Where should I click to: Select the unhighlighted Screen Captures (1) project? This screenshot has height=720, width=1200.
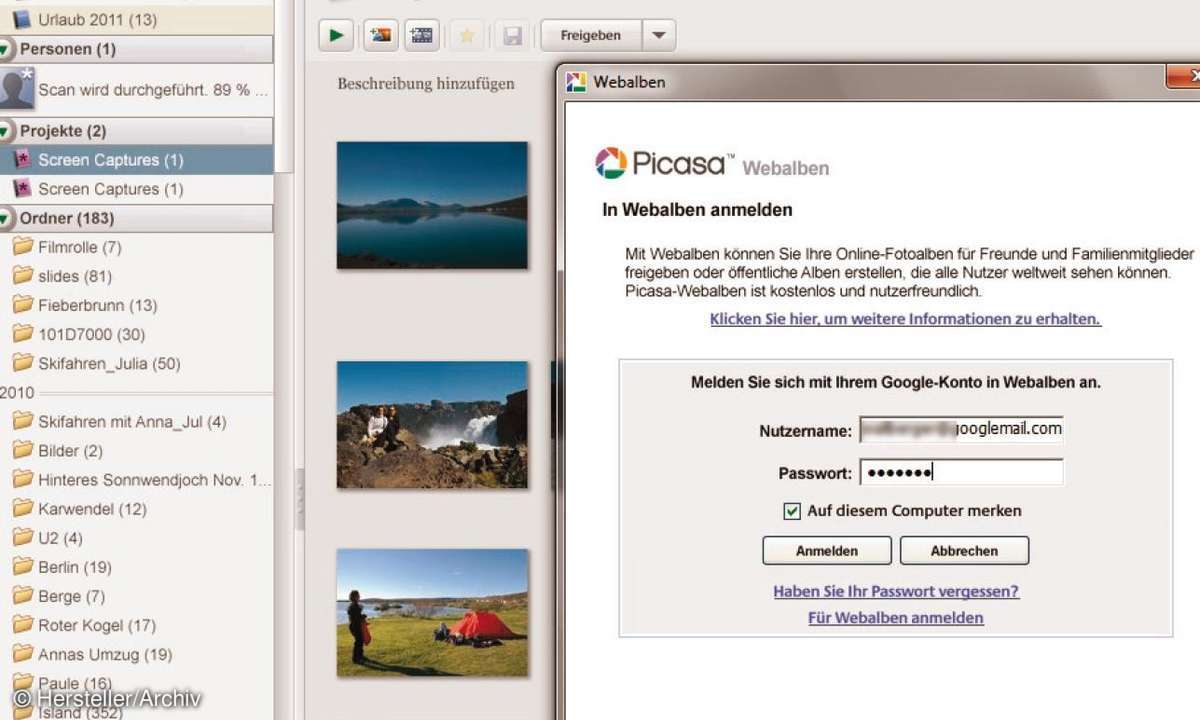pos(136,189)
